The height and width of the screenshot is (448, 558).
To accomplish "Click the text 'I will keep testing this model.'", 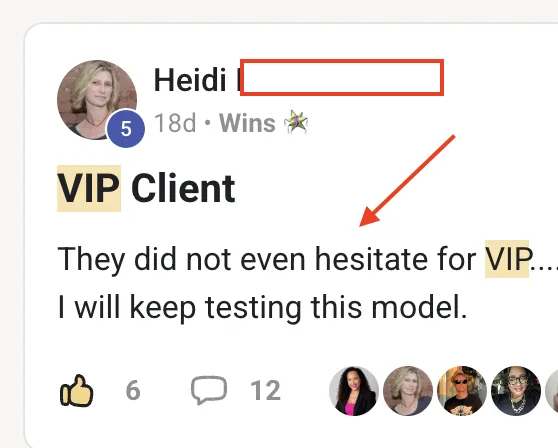I will point(262,307).
